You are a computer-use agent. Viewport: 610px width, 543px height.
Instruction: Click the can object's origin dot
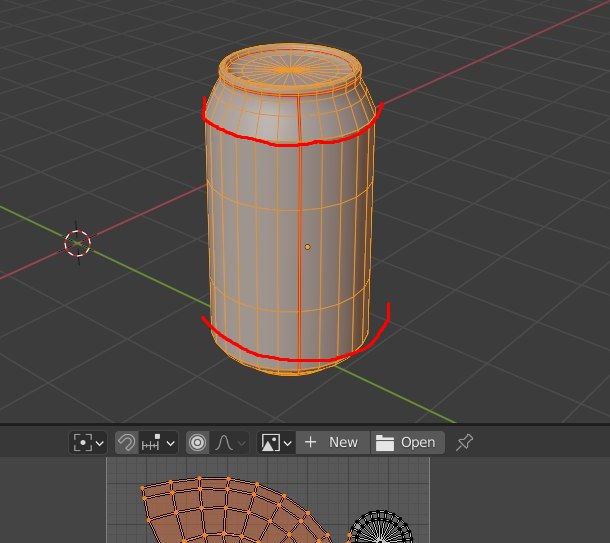pos(307,247)
